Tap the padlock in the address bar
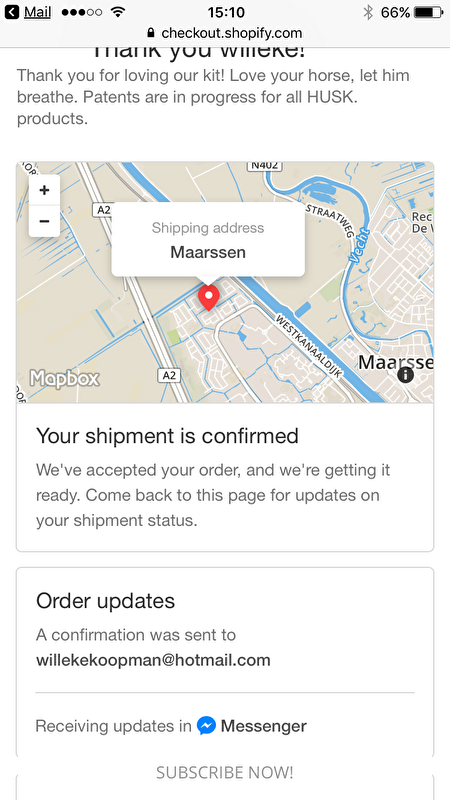Viewport: 450px width, 800px height. [x=151, y=33]
